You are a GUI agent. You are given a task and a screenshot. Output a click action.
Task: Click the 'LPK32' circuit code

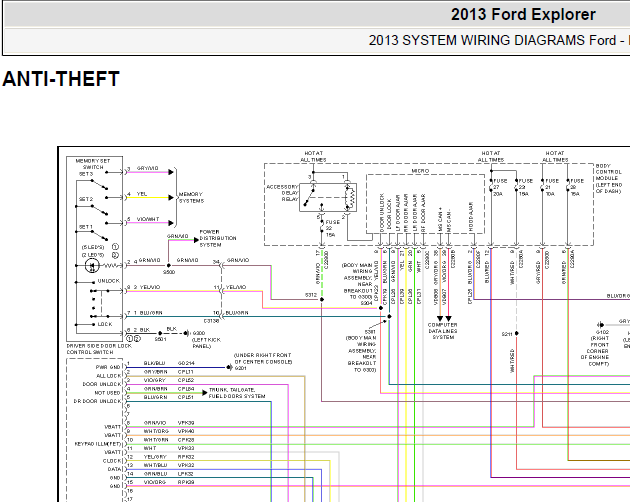click(x=186, y=474)
